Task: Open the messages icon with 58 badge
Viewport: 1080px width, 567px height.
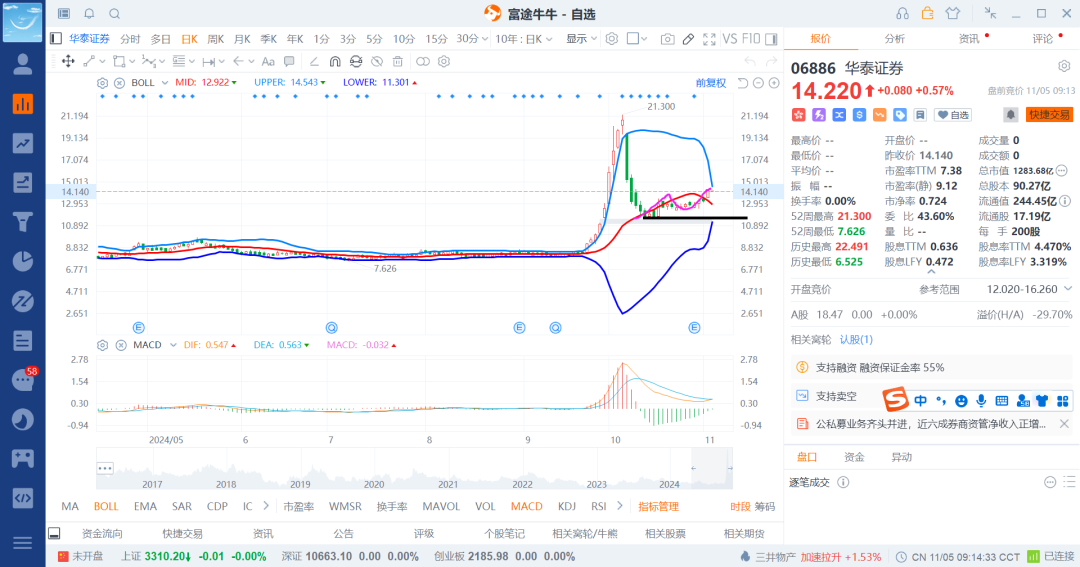Action: click(24, 379)
